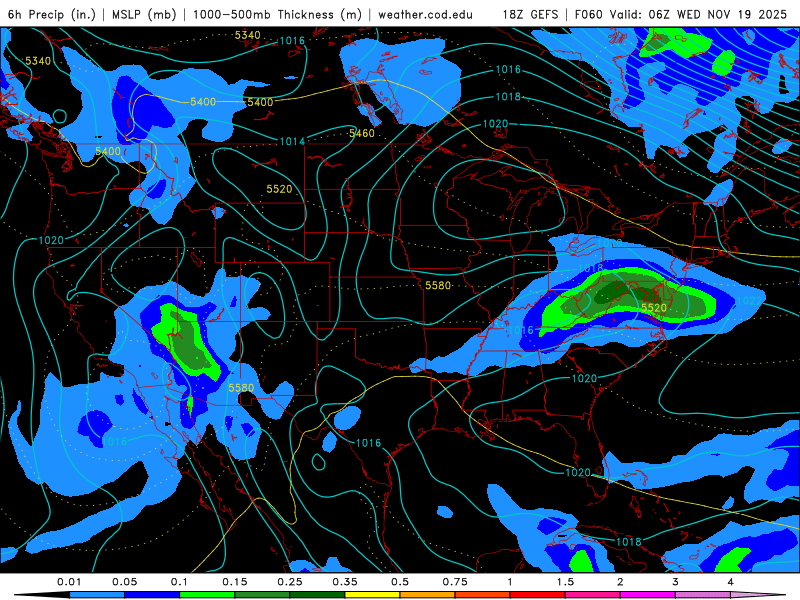Click the '0.15' legend value
800x600 pixels.
235,582
